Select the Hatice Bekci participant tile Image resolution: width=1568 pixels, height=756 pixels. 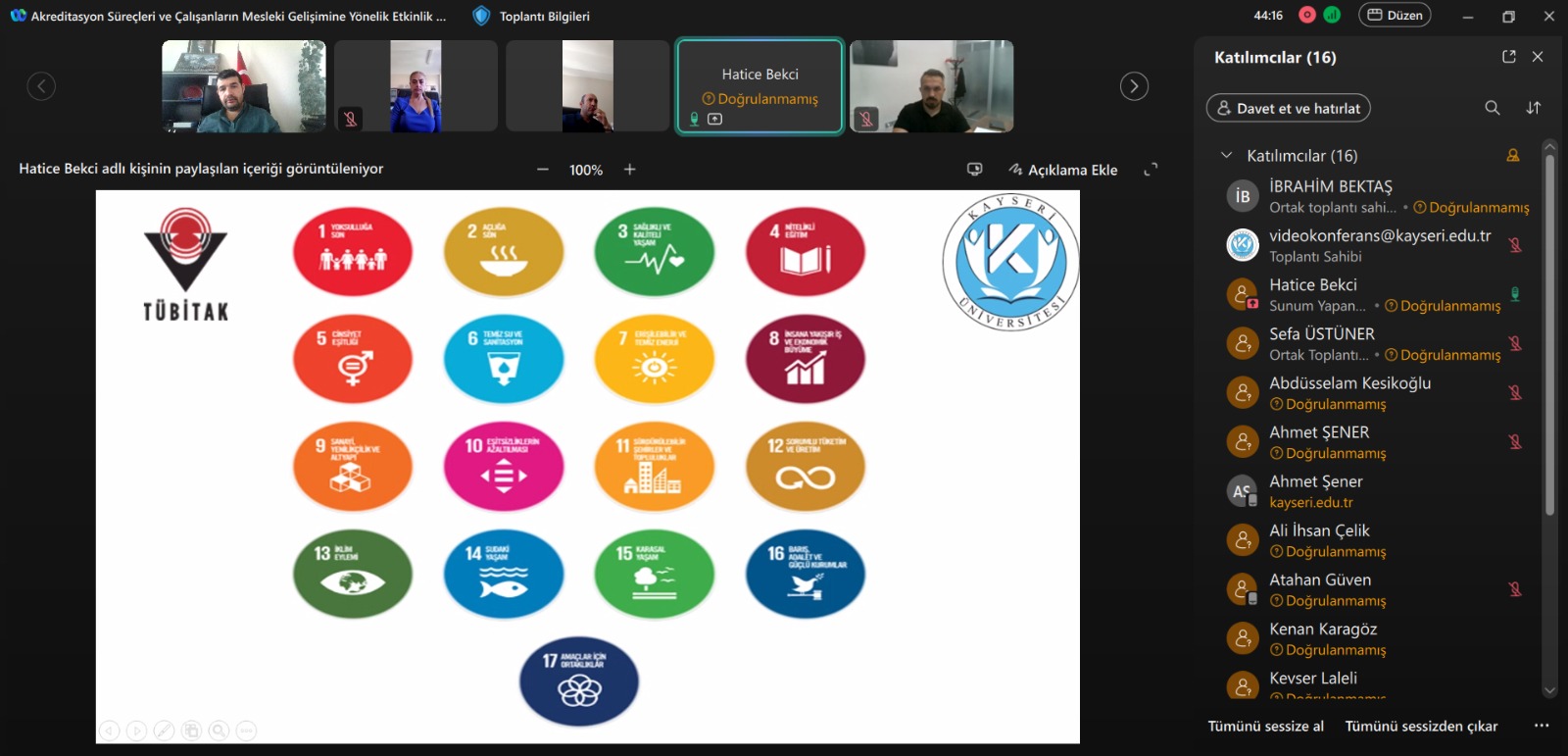(x=759, y=86)
